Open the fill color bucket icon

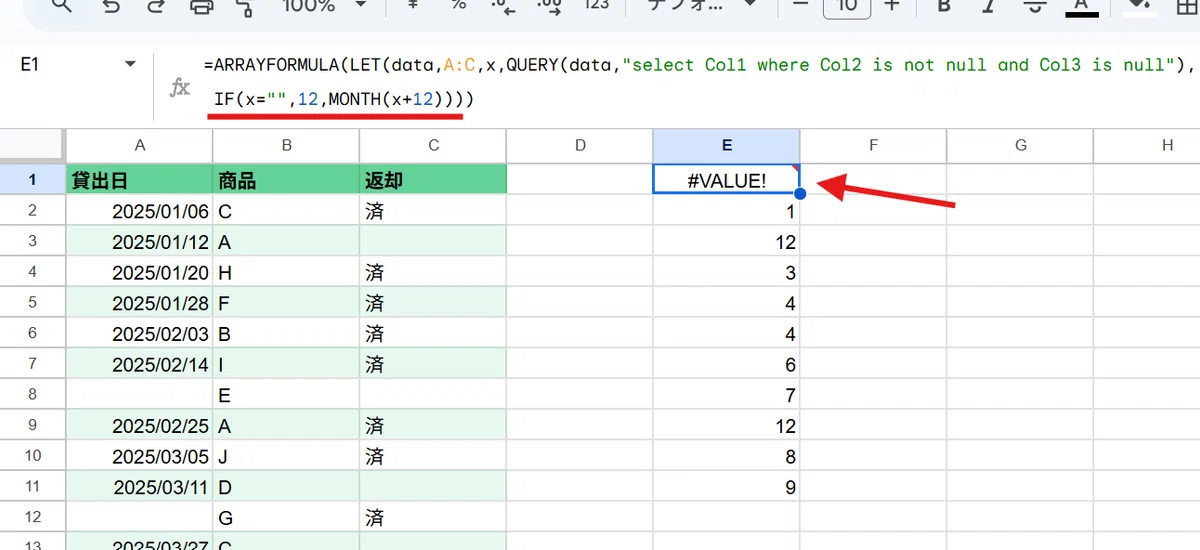click(1137, 6)
